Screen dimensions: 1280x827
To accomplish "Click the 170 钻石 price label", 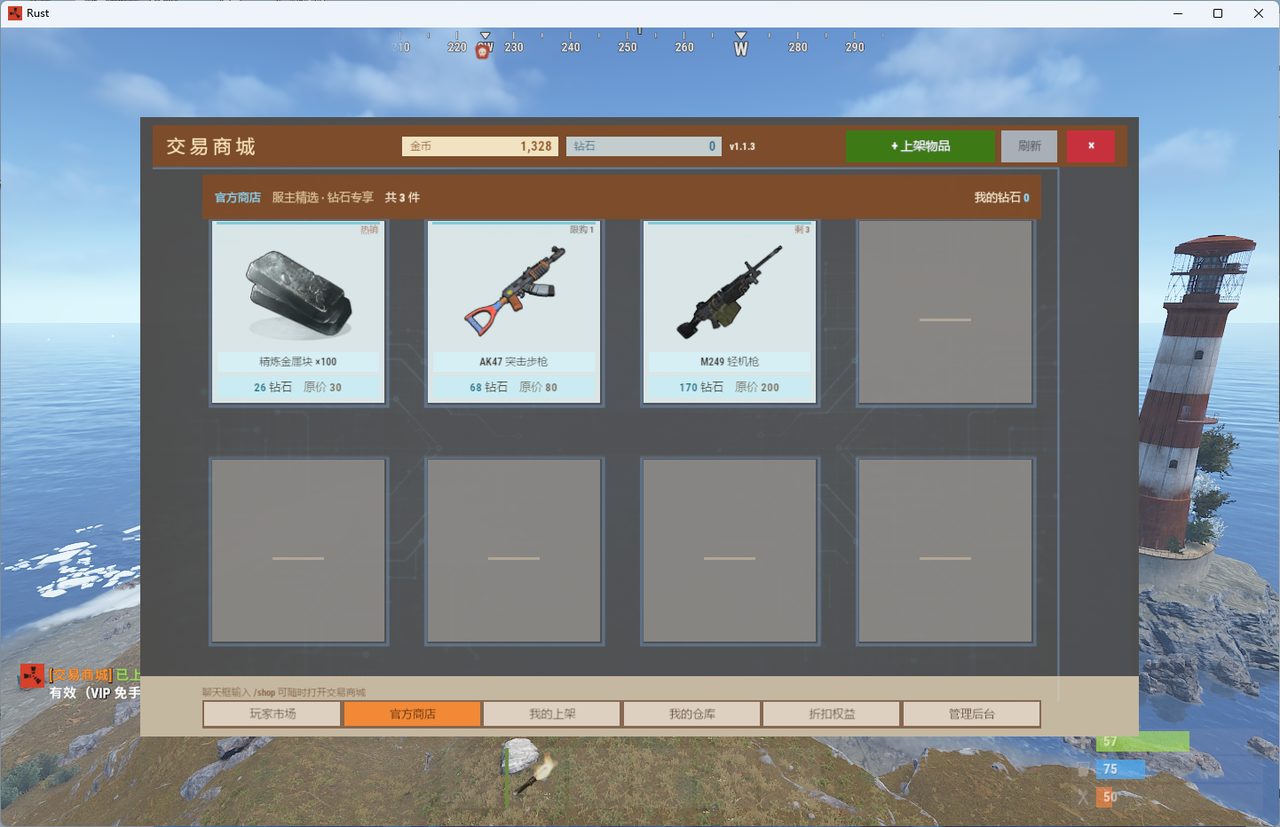I will click(701, 387).
